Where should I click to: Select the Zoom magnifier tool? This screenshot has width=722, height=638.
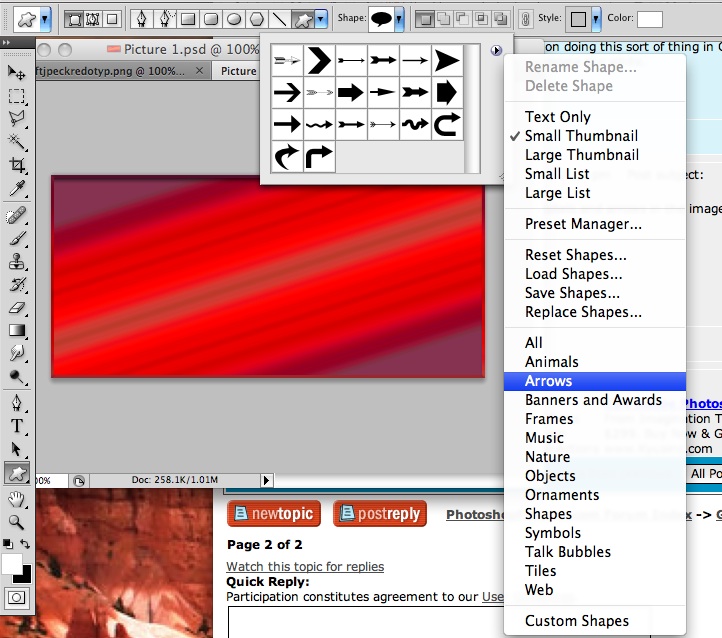pyautogui.click(x=17, y=521)
